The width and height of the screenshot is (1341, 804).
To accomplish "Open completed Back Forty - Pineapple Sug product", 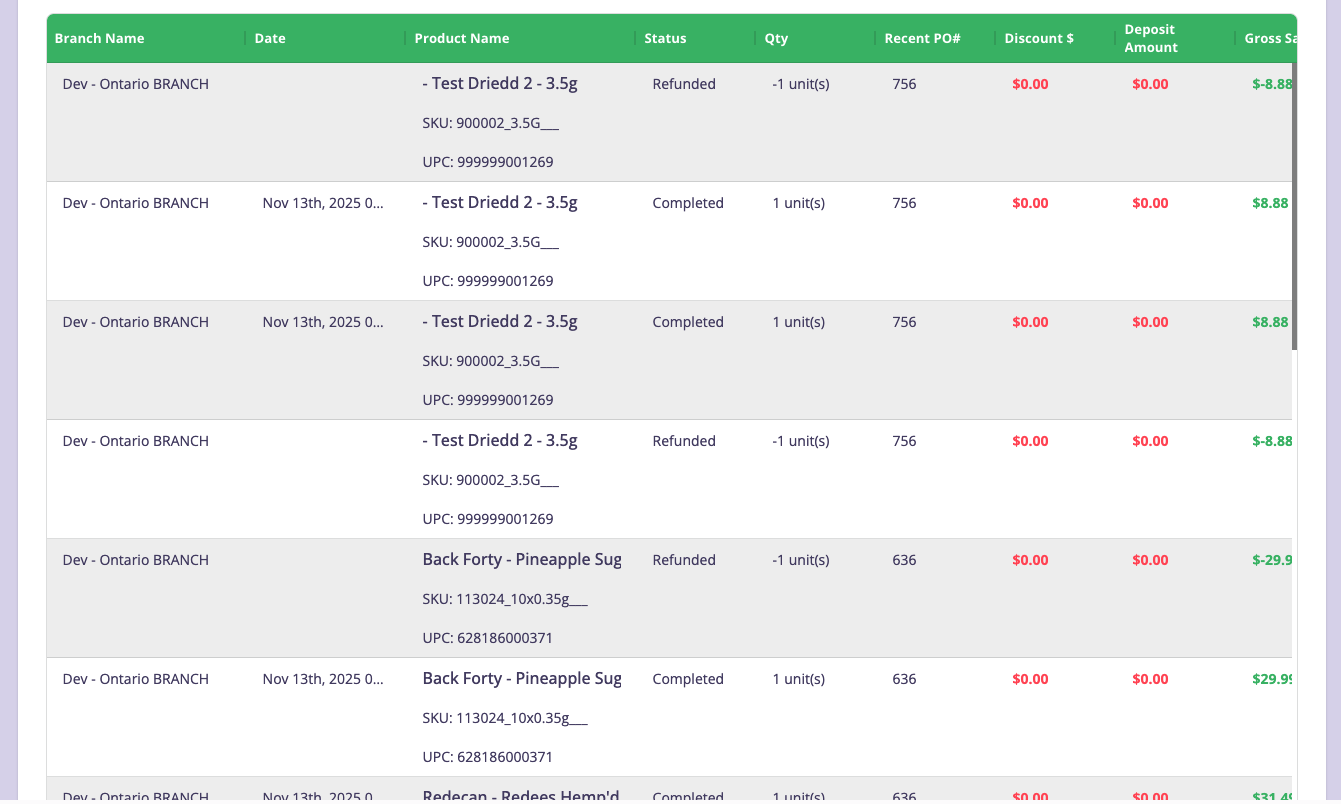I will (522, 679).
